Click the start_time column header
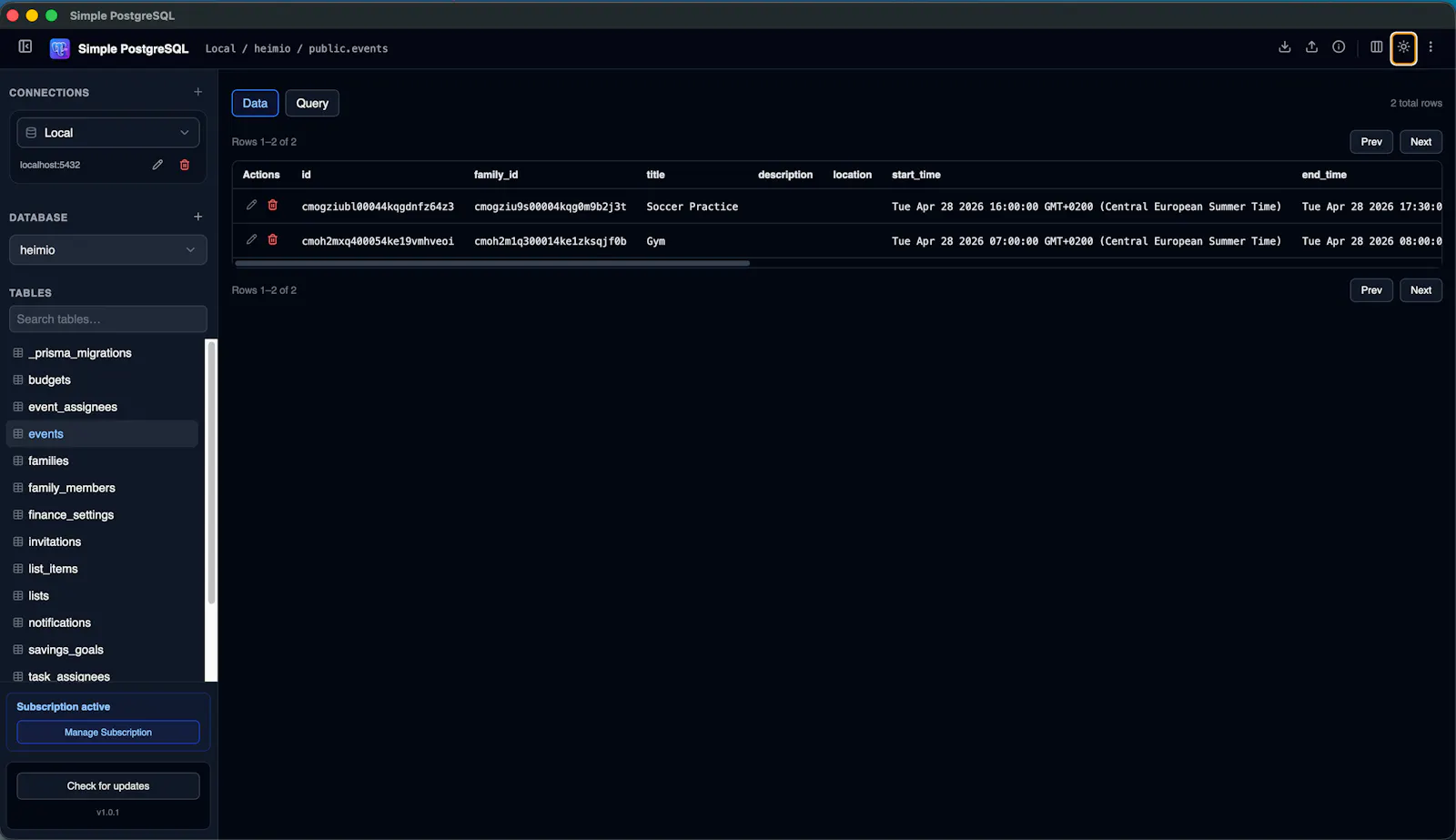1456x840 pixels. [x=916, y=175]
